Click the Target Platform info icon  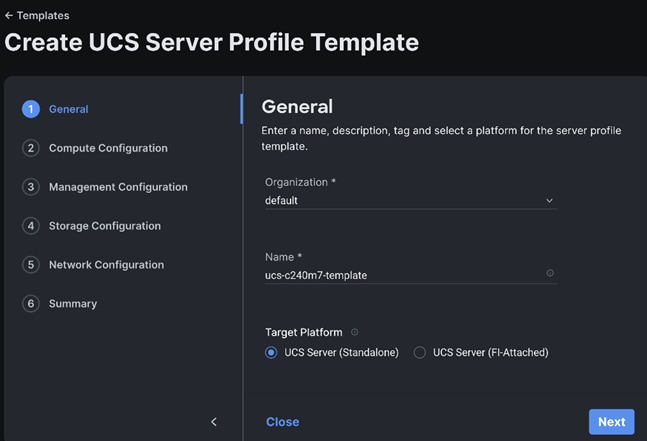[354, 332]
